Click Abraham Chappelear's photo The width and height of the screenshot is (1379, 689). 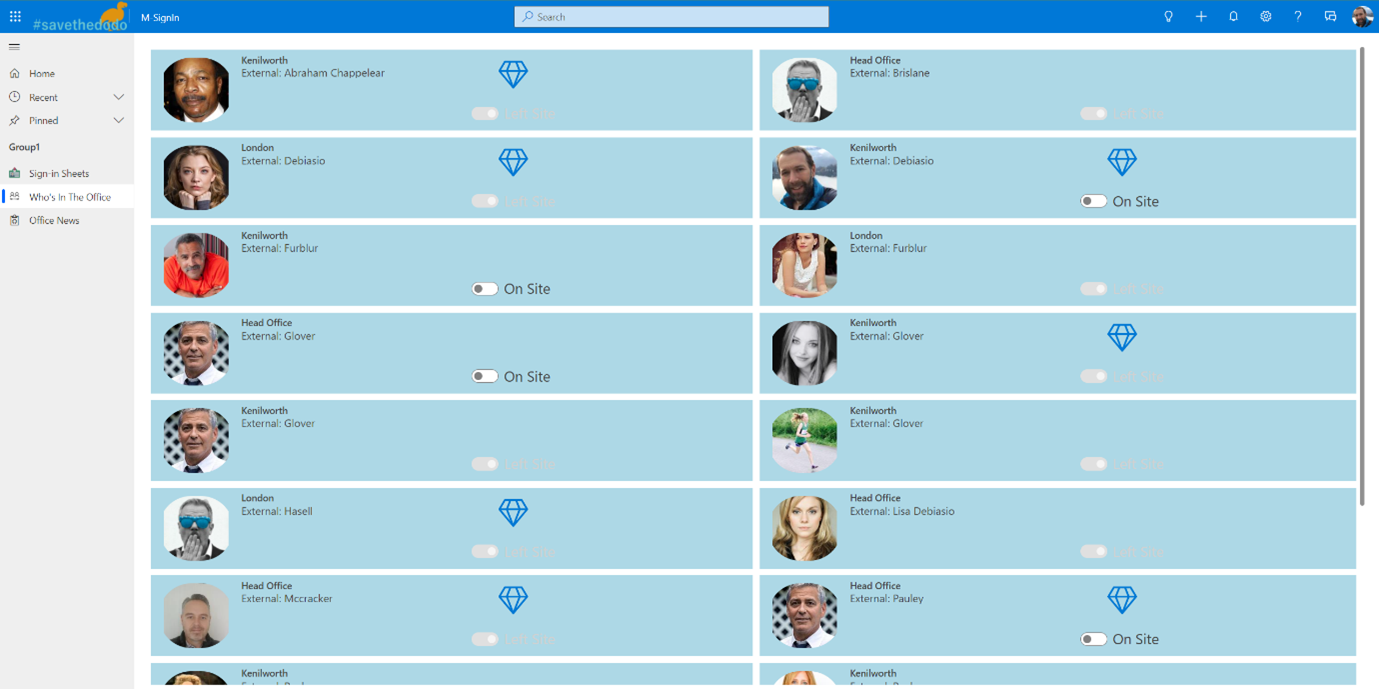pyautogui.click(x=196, y=90)
